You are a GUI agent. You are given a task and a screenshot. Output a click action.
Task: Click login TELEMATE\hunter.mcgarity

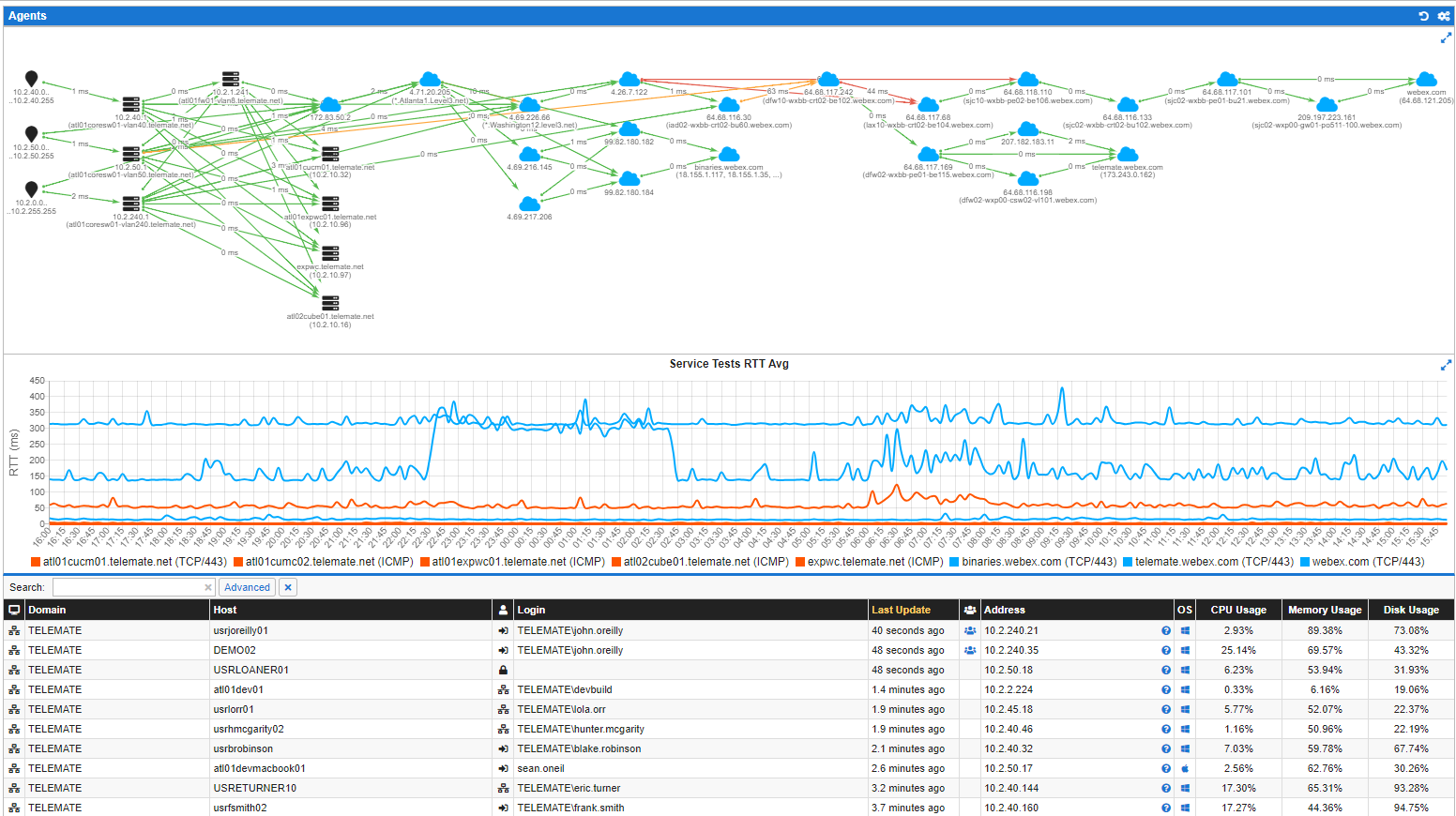[581, 730]
